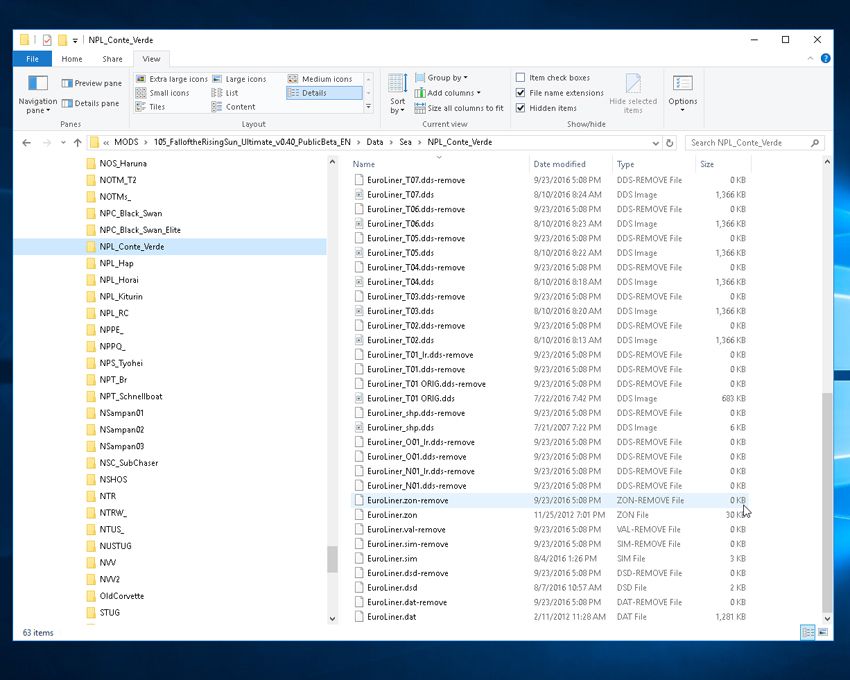Select file EuroLiner.sim-remove
Image resolution: width=850 pixels, height=680 pixels.
point(408,544)
